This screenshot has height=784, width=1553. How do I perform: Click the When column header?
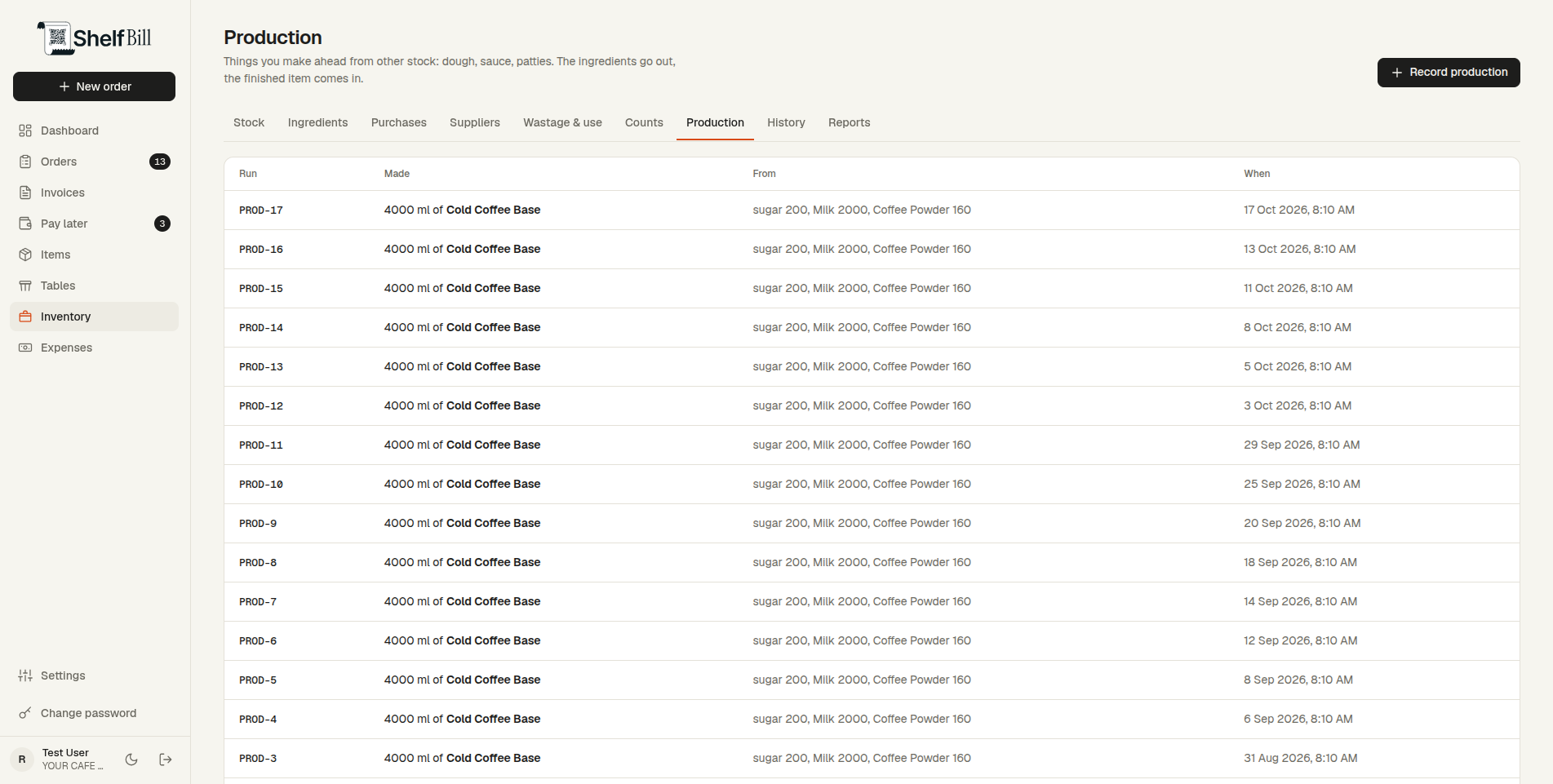(x=1257, y=174)
